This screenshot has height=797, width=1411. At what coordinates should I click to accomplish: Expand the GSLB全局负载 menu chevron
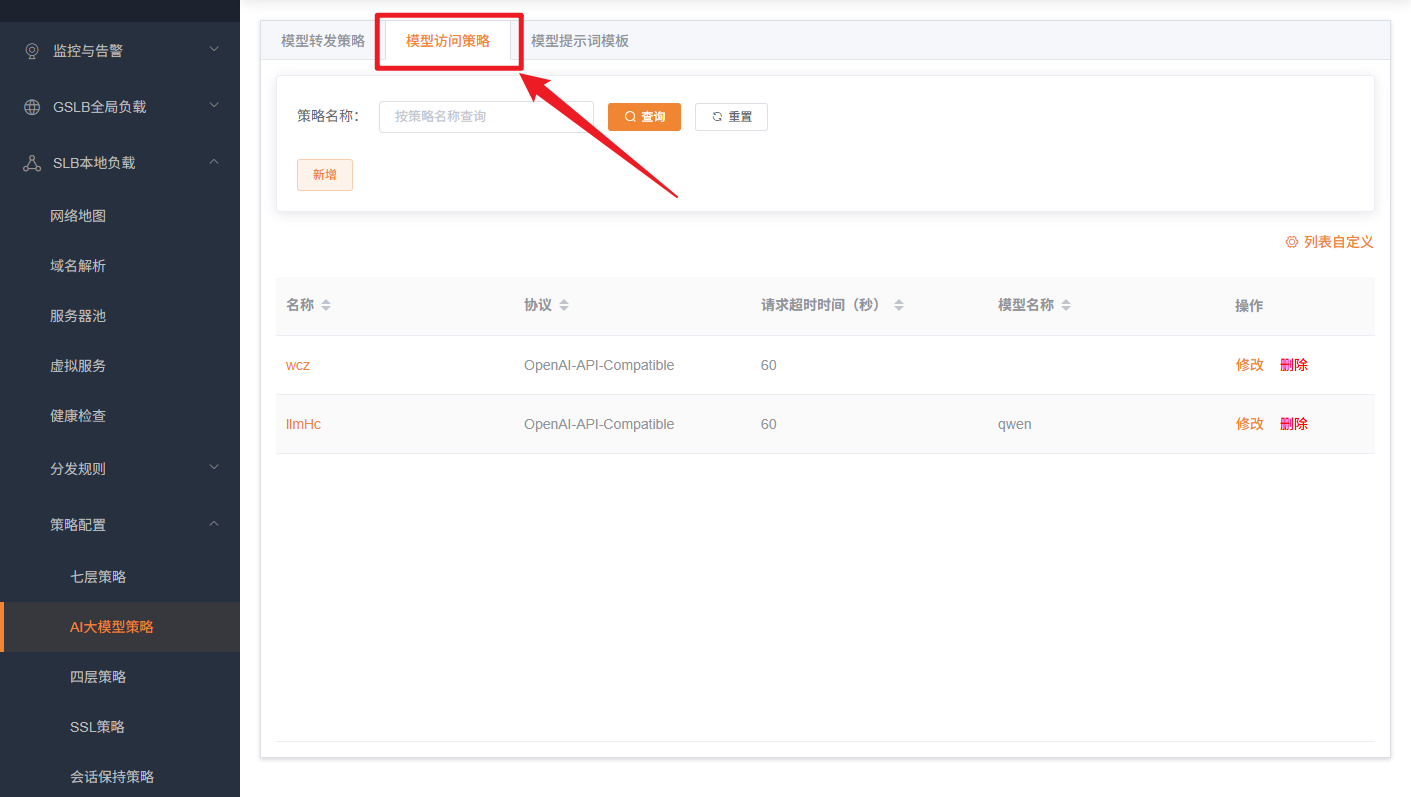pos(214,105)
